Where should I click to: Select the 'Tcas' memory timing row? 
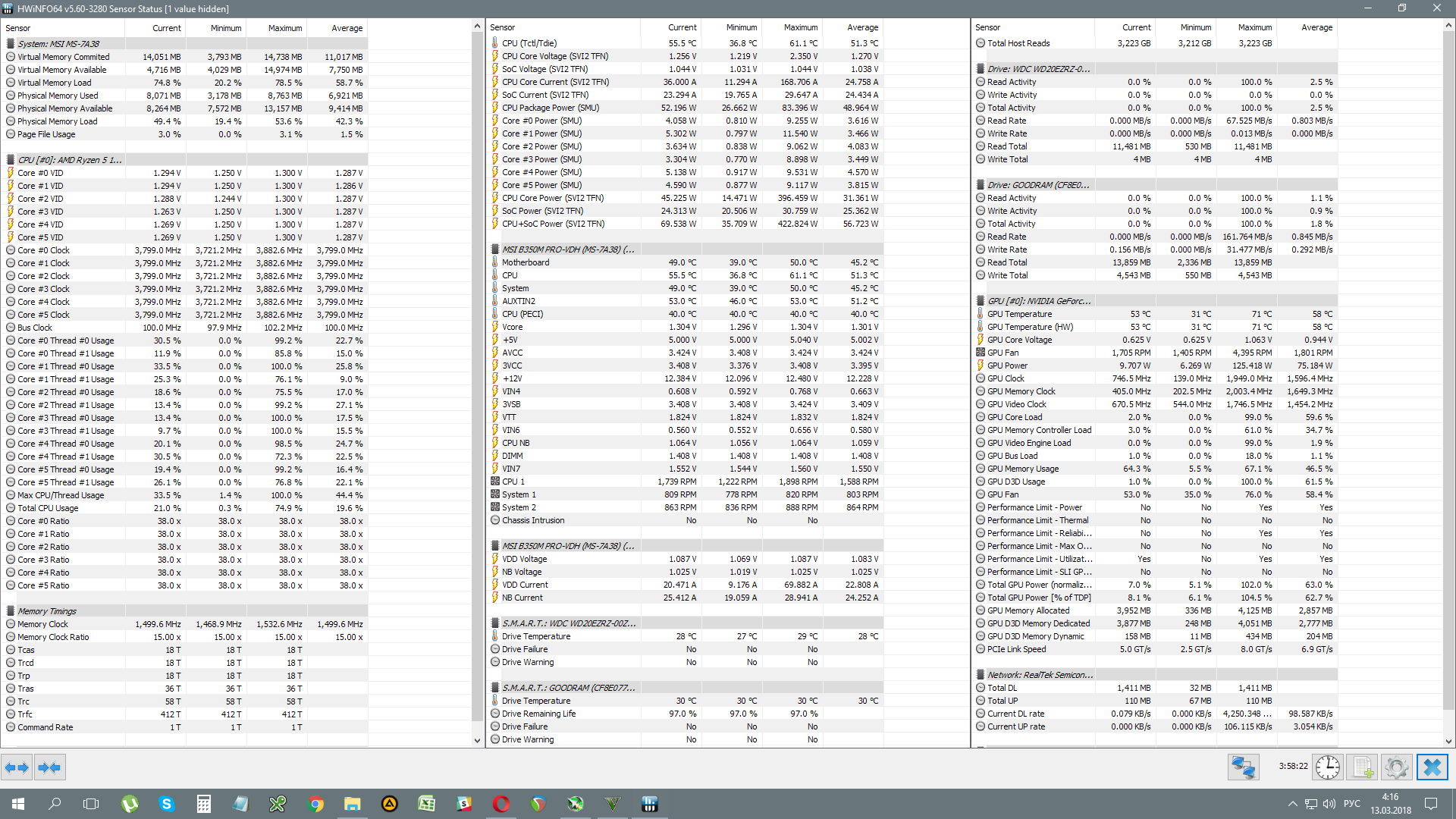pos(186,650)
